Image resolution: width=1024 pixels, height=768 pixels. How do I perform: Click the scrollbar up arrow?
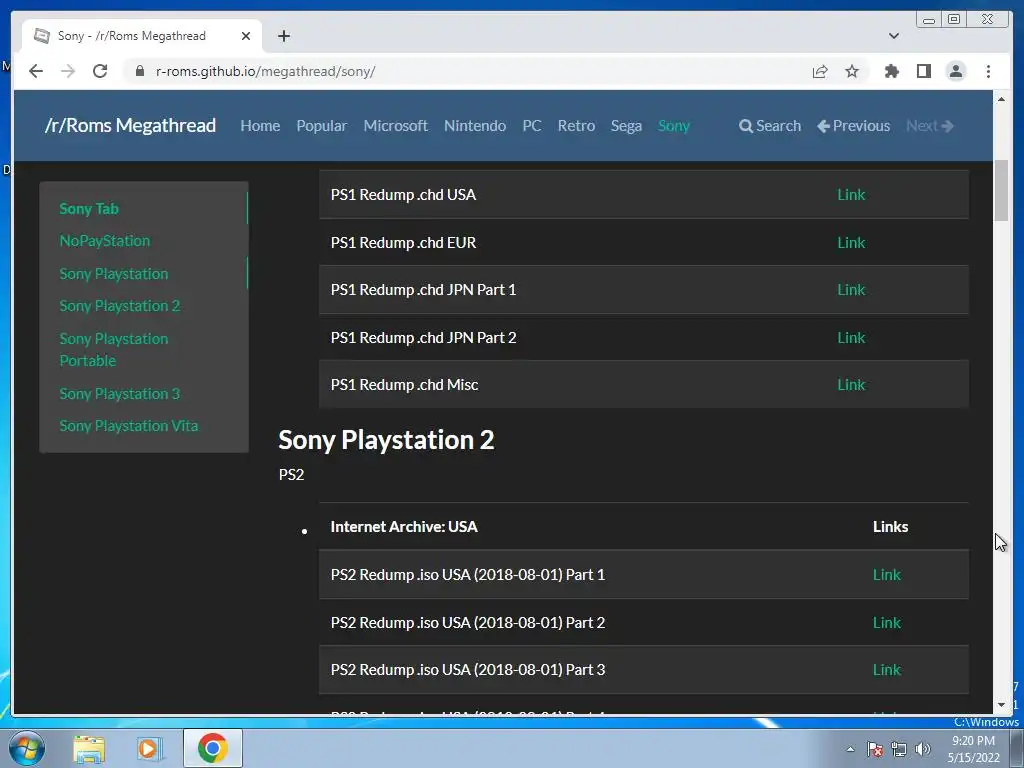(1001, 99)
